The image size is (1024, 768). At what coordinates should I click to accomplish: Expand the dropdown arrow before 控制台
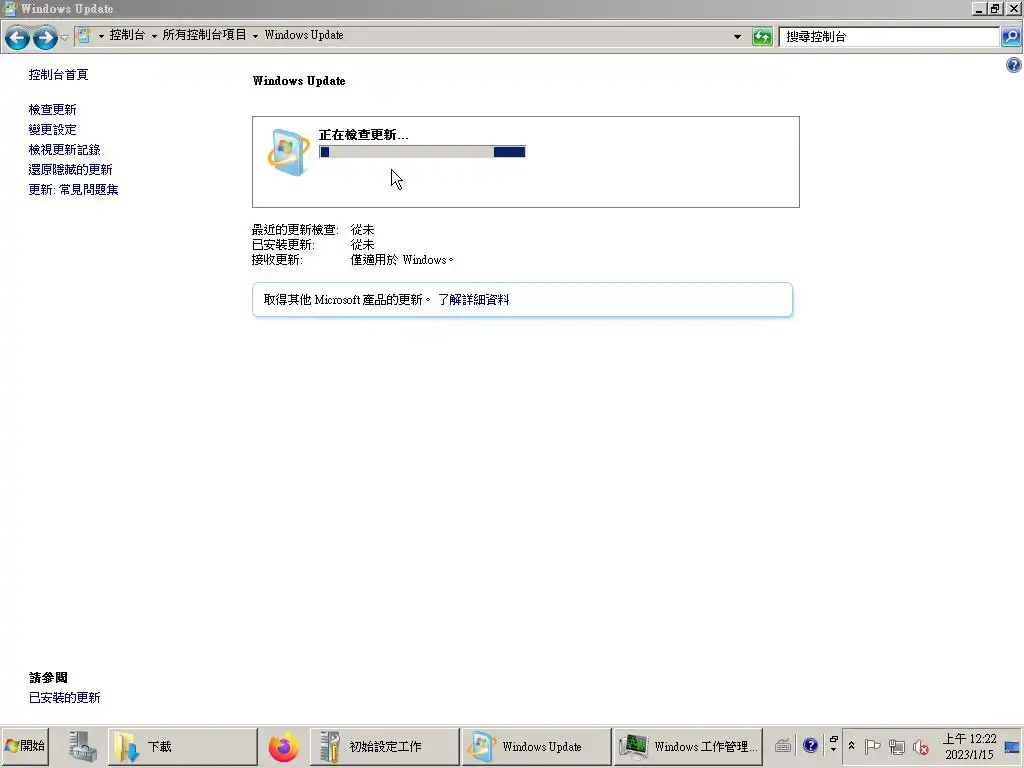point(101,36)
